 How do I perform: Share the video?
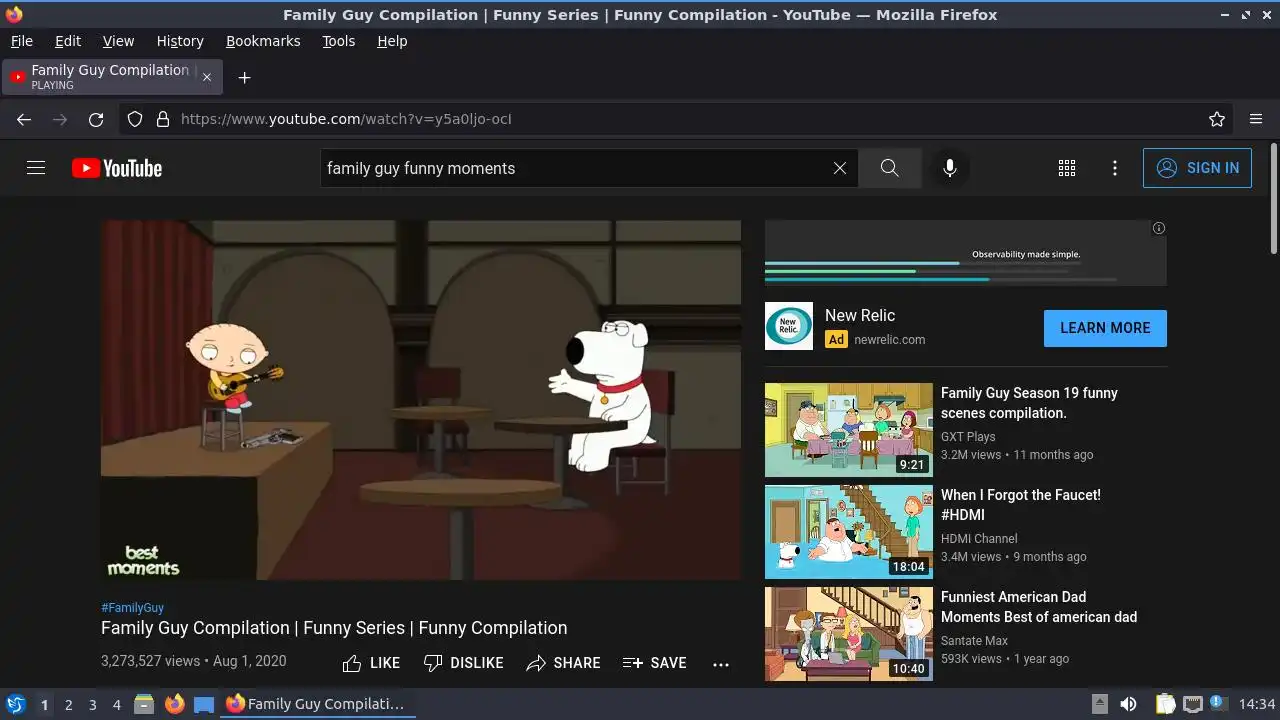(x=563, y=663)
